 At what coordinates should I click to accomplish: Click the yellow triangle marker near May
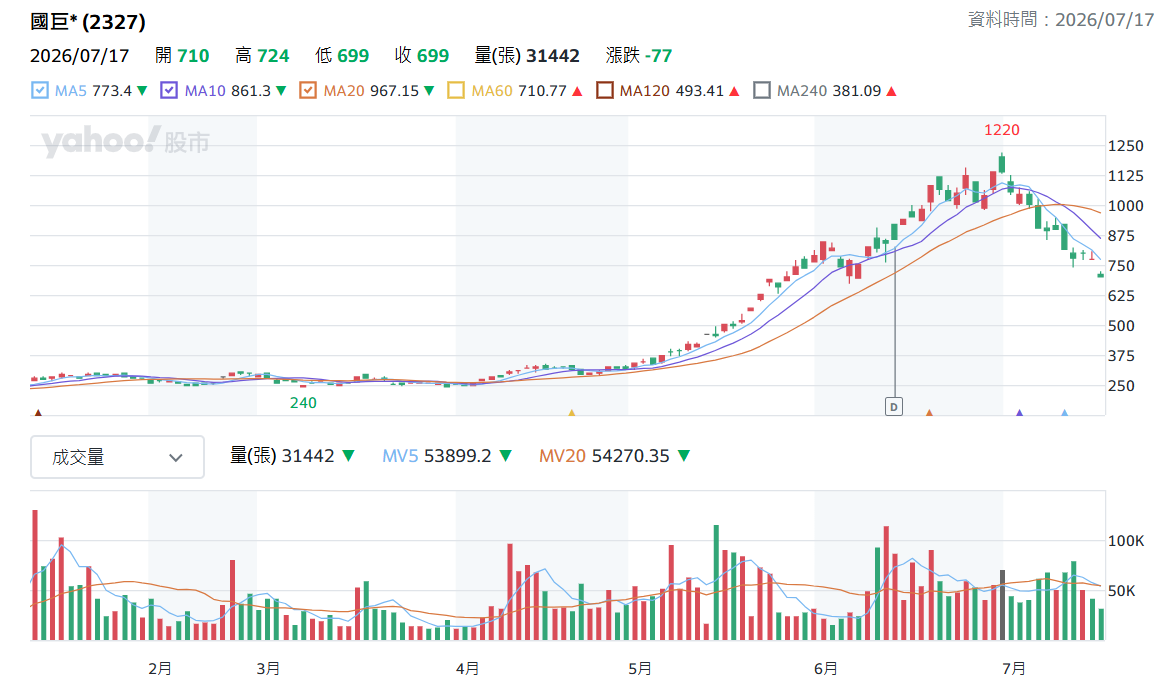pyautogui.click(x=572, y=412)
